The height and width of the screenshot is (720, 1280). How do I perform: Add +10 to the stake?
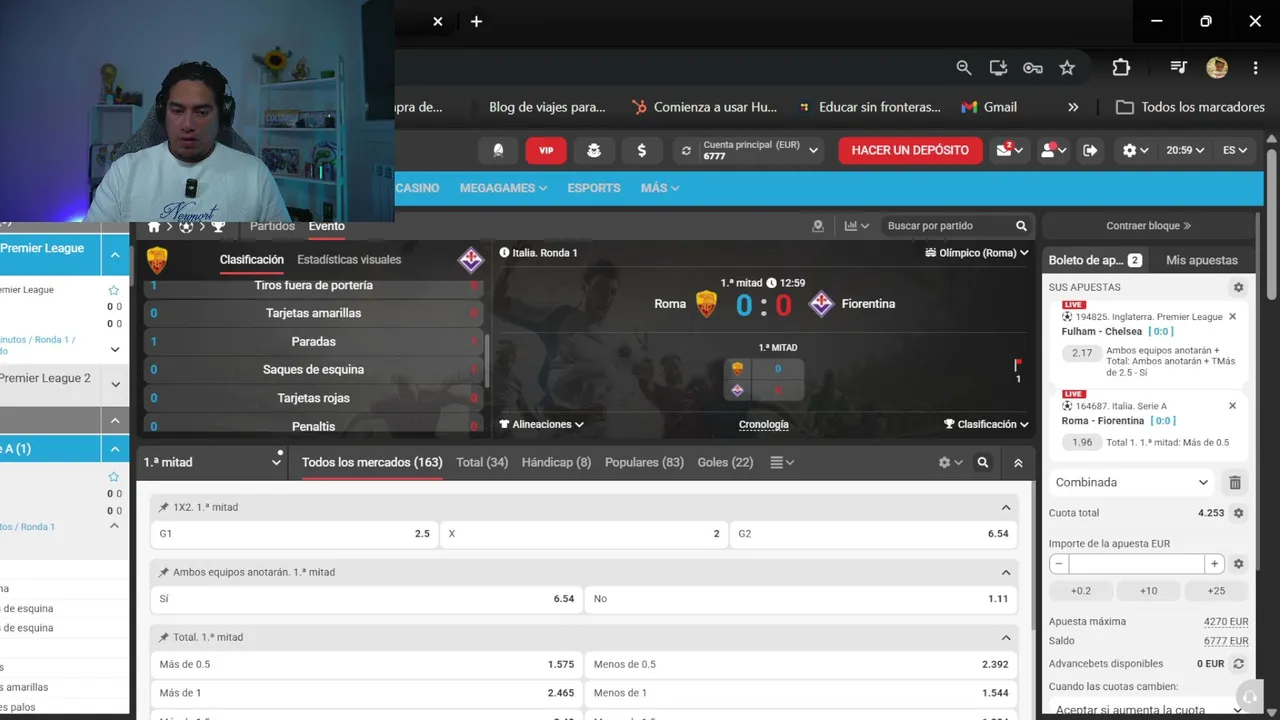(1148, 591)
